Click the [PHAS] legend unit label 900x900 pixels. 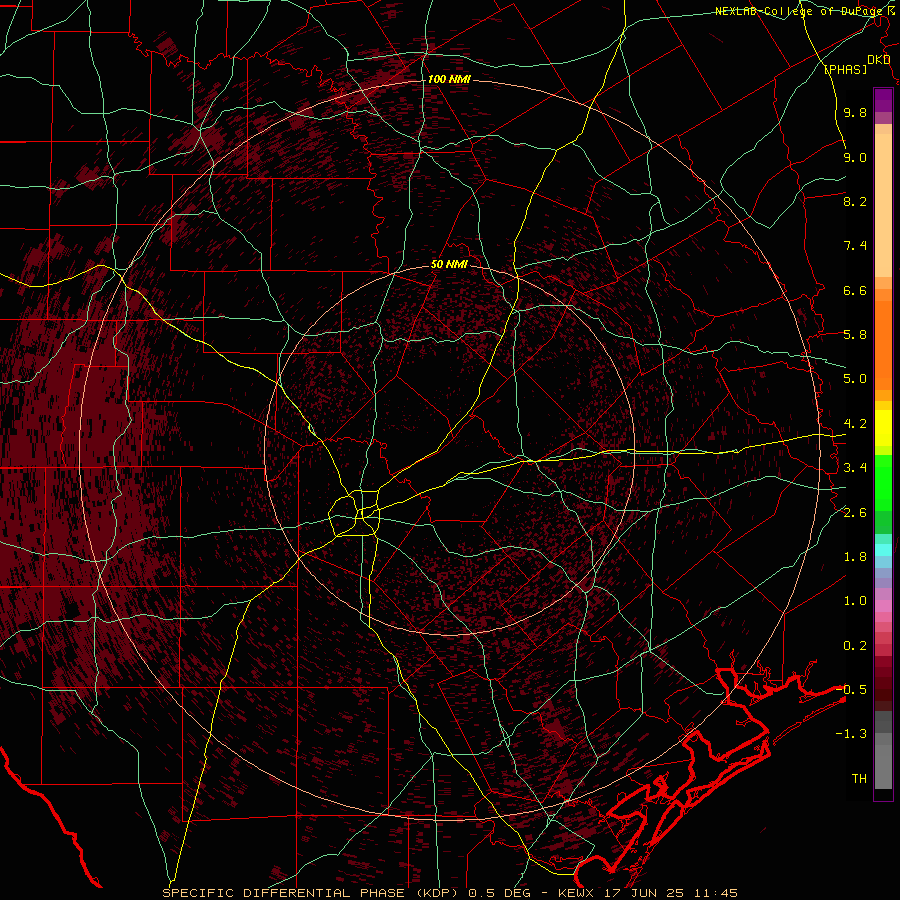pos(845,70)
